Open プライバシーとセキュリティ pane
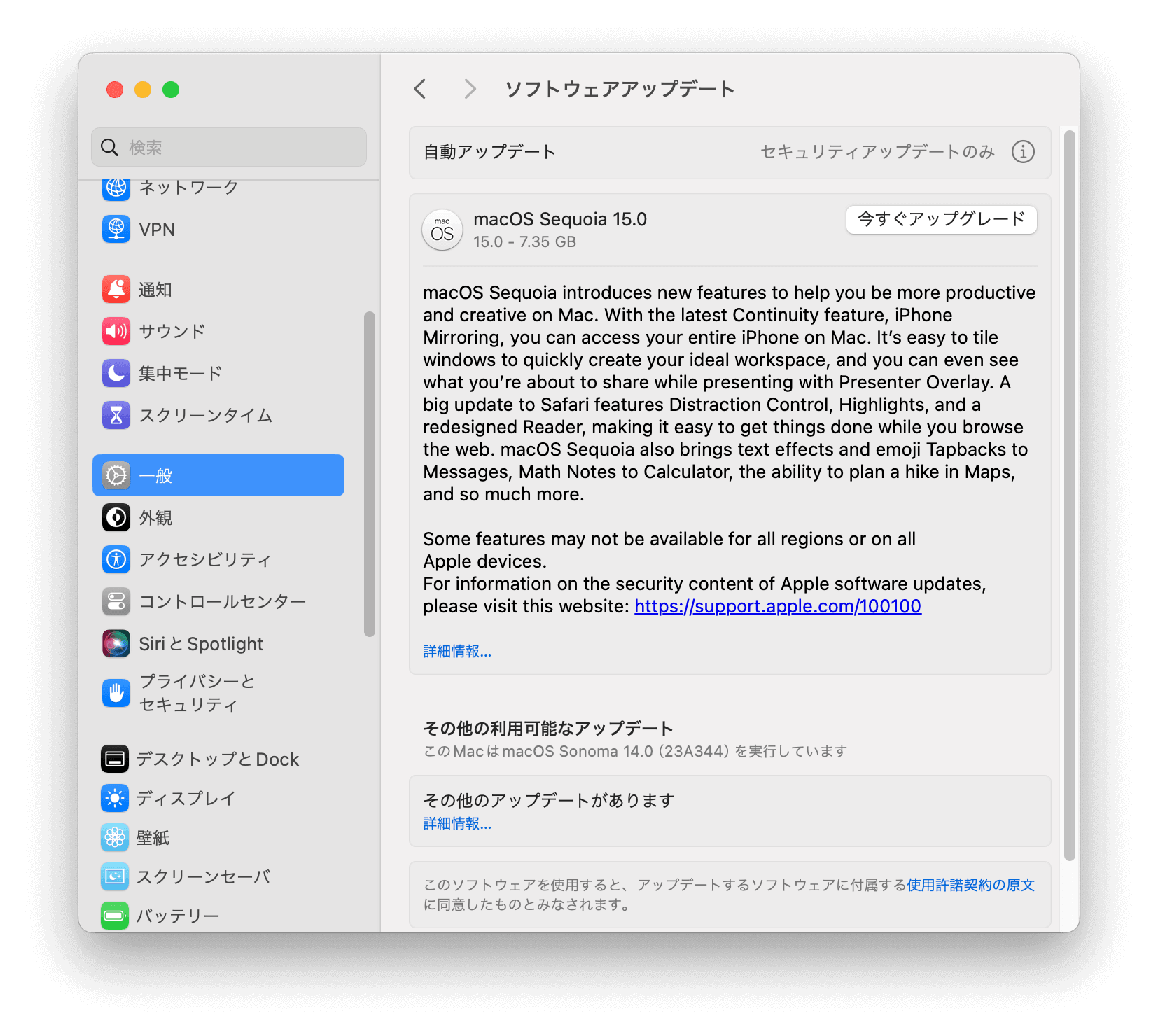This screenshot has width=1158, height=1036. coord(218,693)
